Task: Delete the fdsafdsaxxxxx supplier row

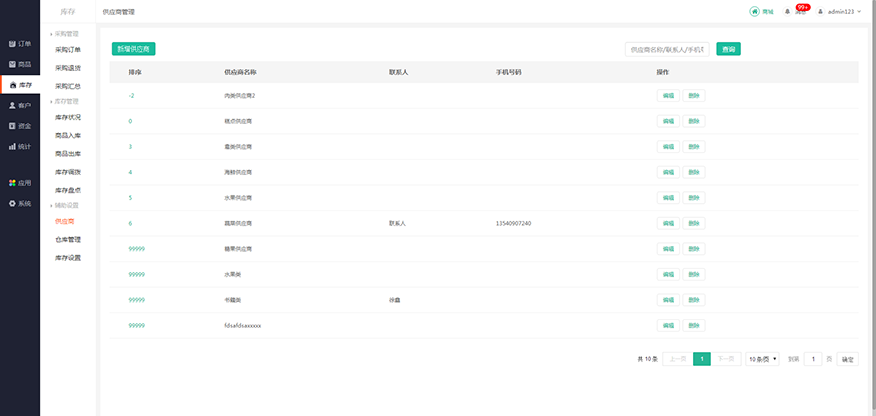Action: (694, 325)
